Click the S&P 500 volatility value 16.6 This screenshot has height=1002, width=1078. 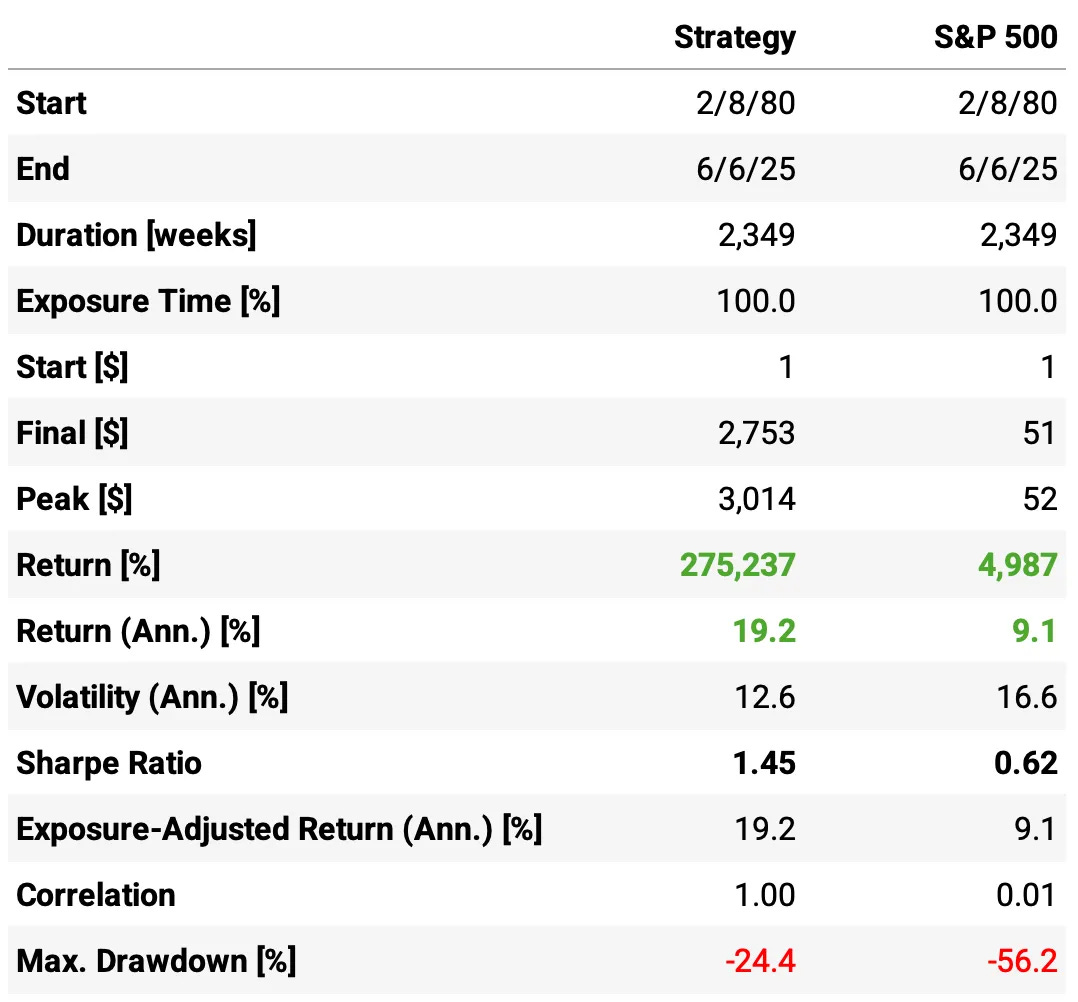[x=1026, y=697]
